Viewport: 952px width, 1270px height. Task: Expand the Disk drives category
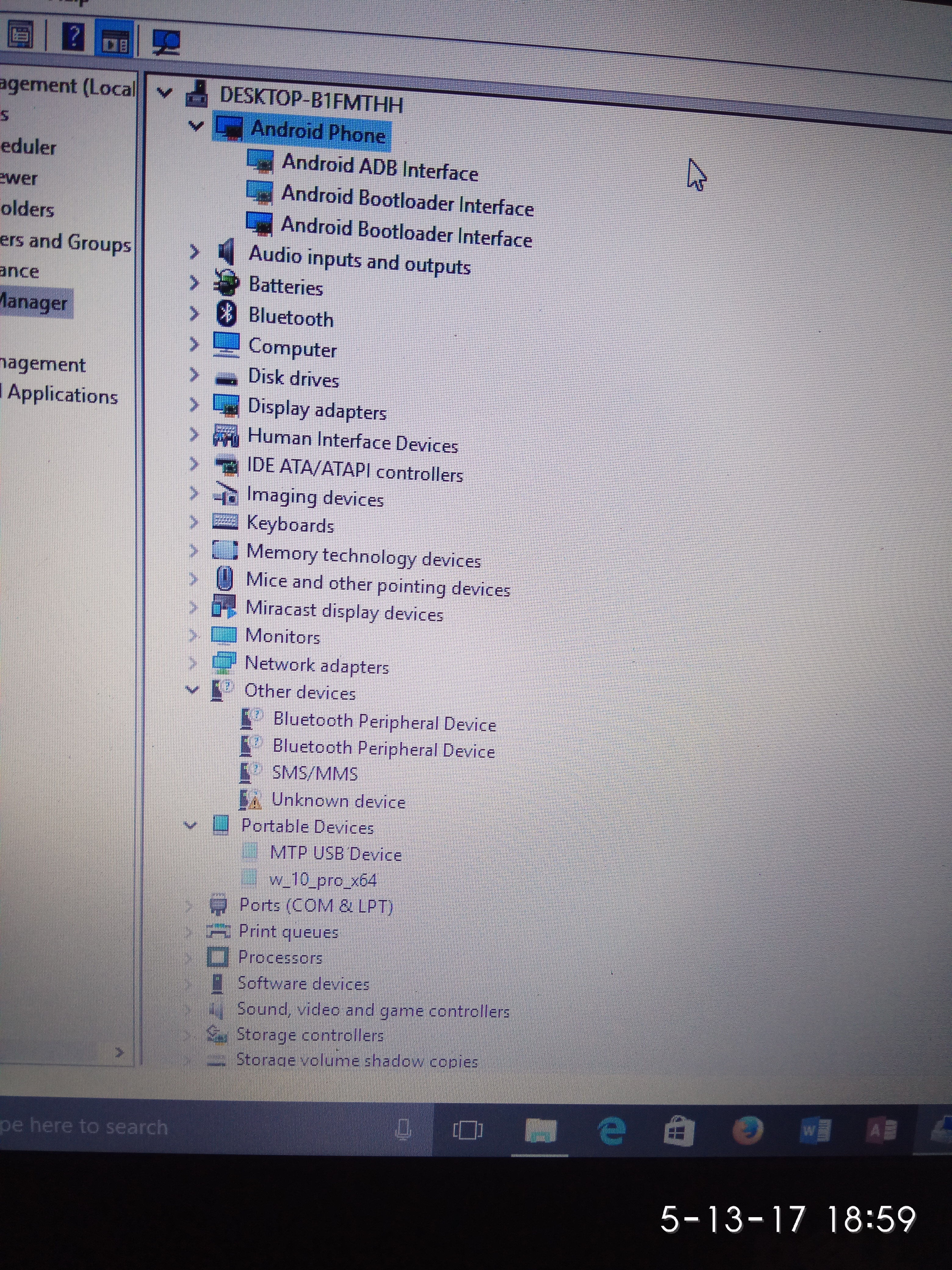point(194,375)
